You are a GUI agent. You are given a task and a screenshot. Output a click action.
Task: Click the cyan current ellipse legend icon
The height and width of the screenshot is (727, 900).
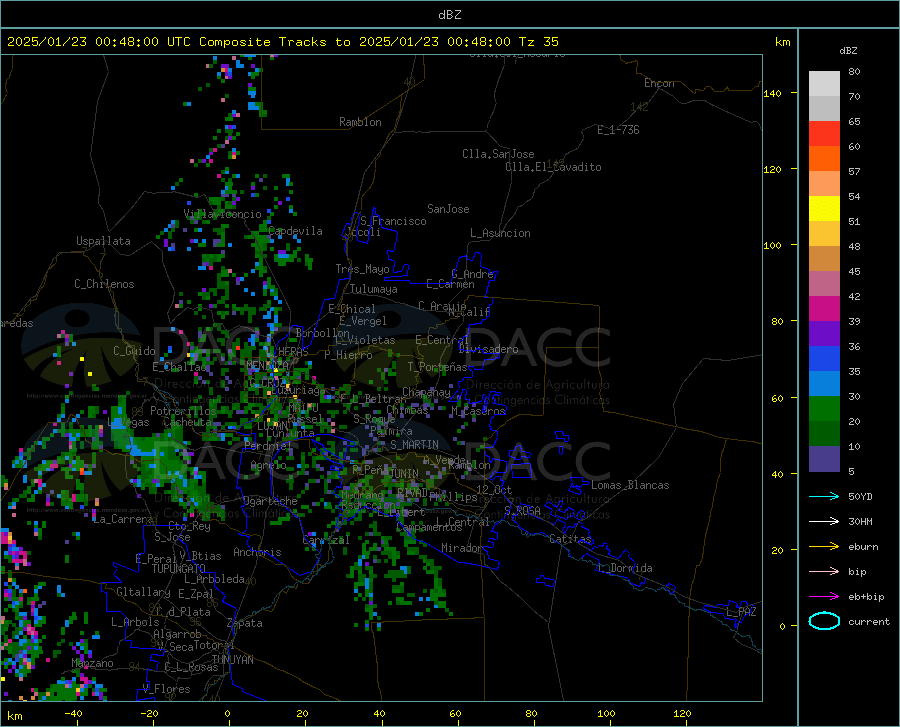click(824, 621)
